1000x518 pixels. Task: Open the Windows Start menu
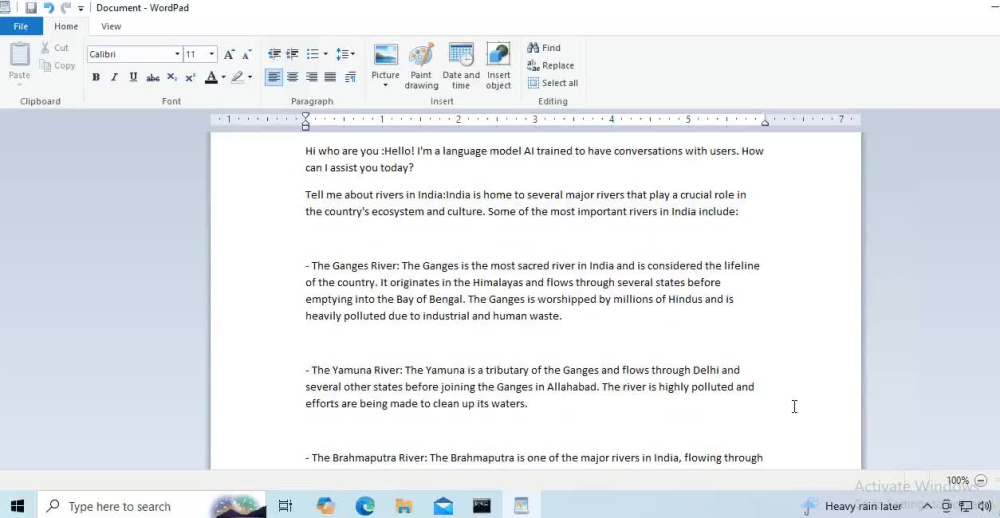(x=17, y=506)
